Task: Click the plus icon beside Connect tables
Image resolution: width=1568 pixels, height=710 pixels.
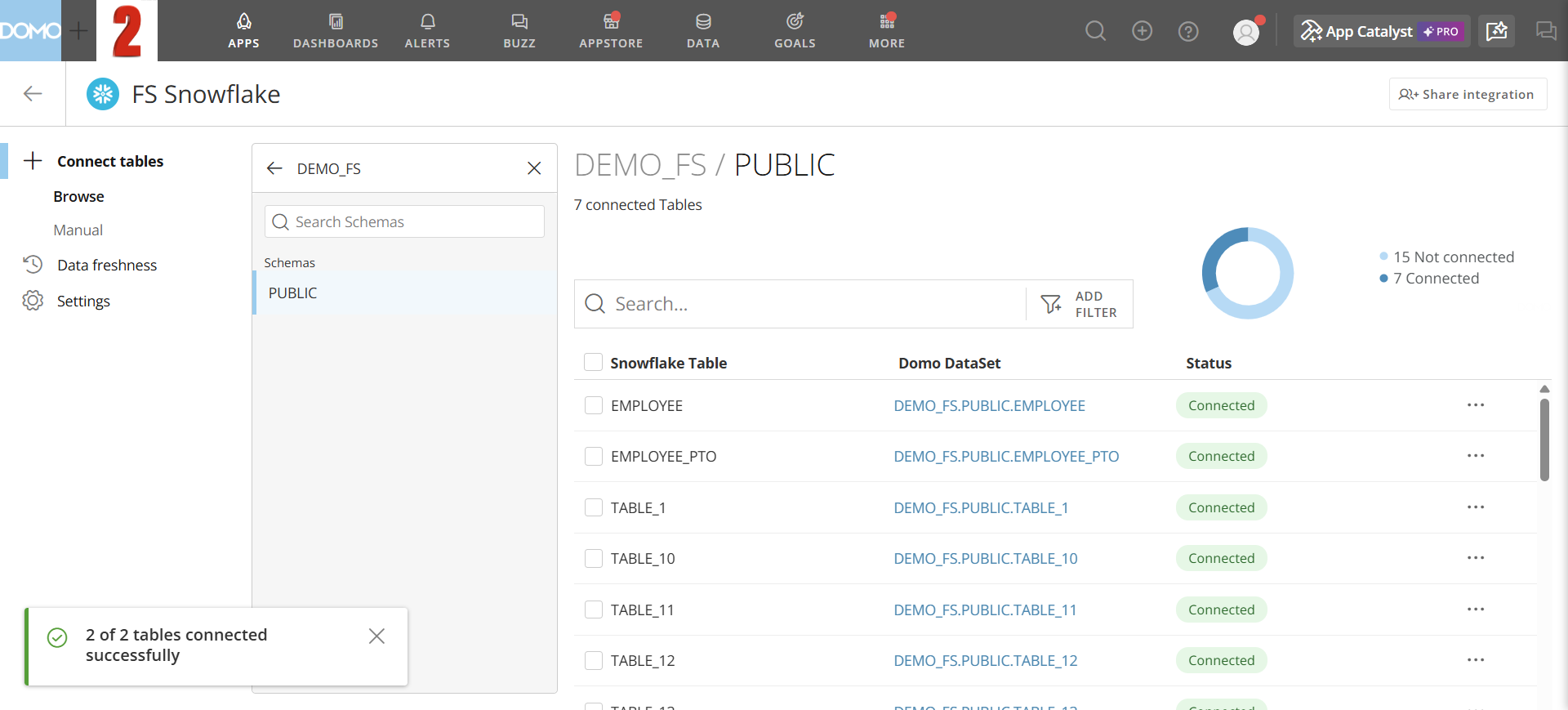Action: [33, 160]
